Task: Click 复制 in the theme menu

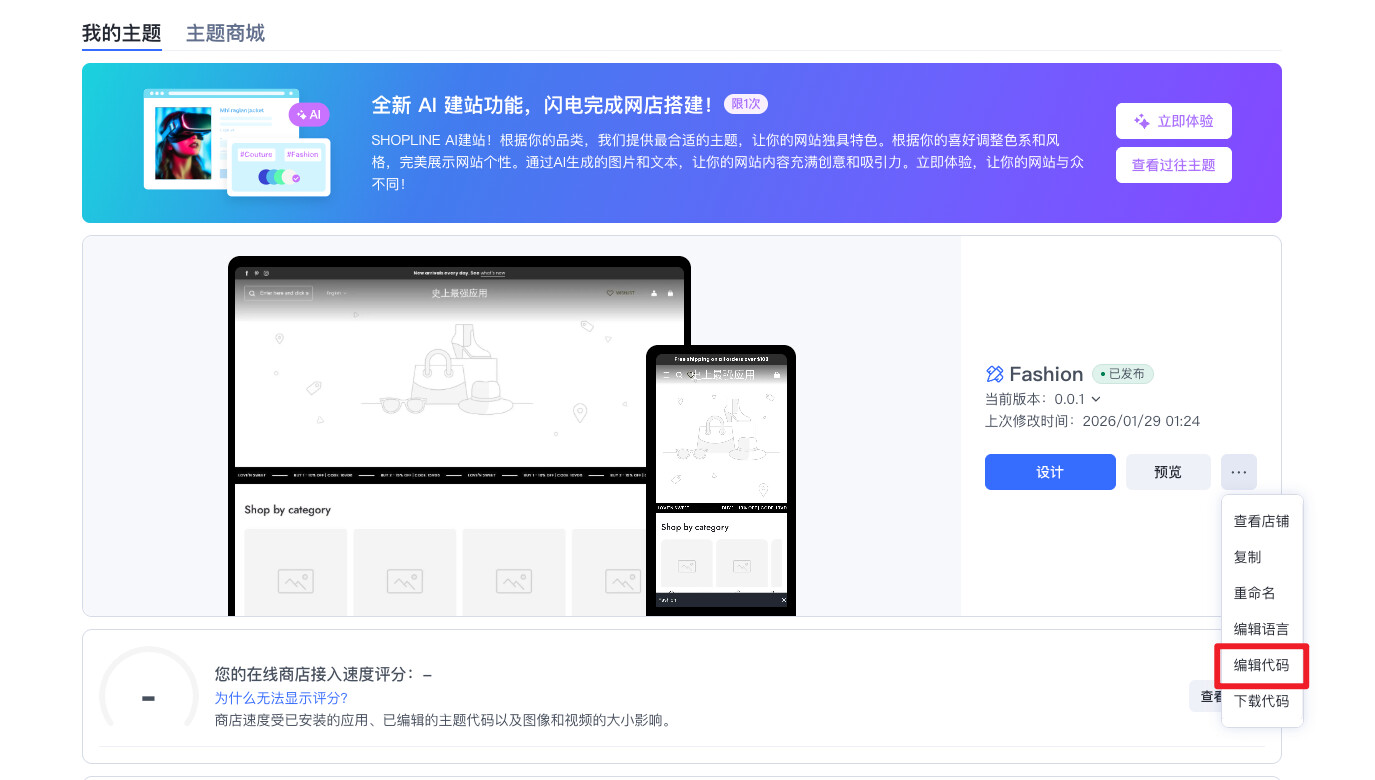Action: [1247, 557]
